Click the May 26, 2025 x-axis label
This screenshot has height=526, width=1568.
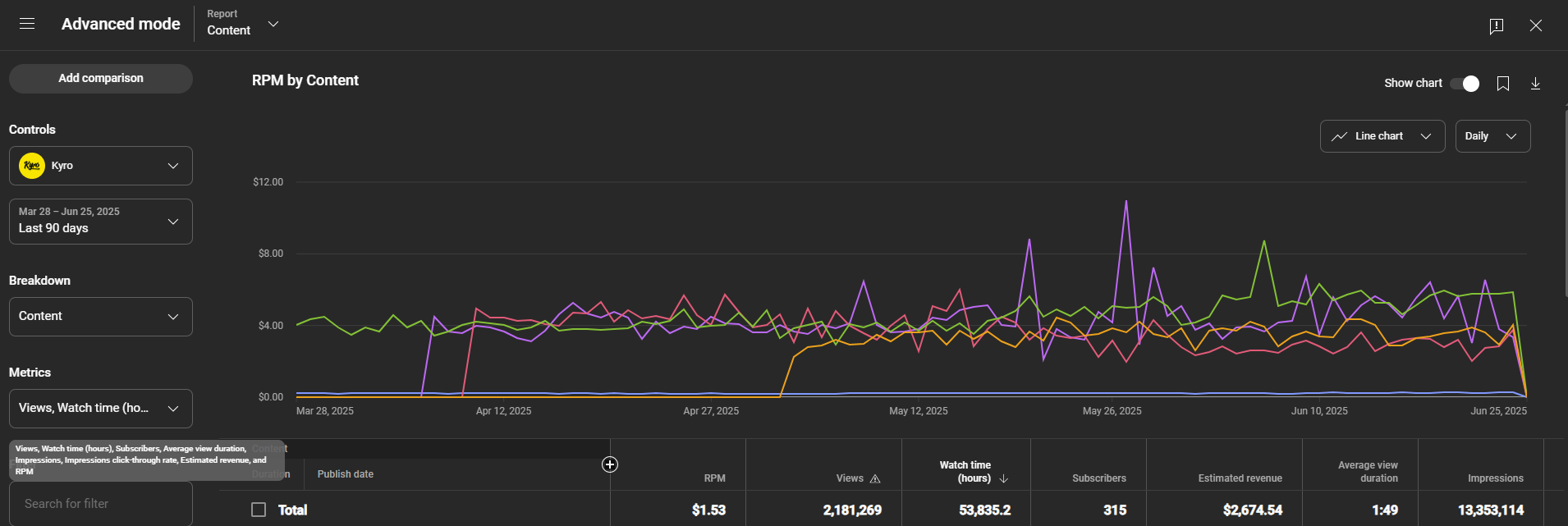[1112, 411]
